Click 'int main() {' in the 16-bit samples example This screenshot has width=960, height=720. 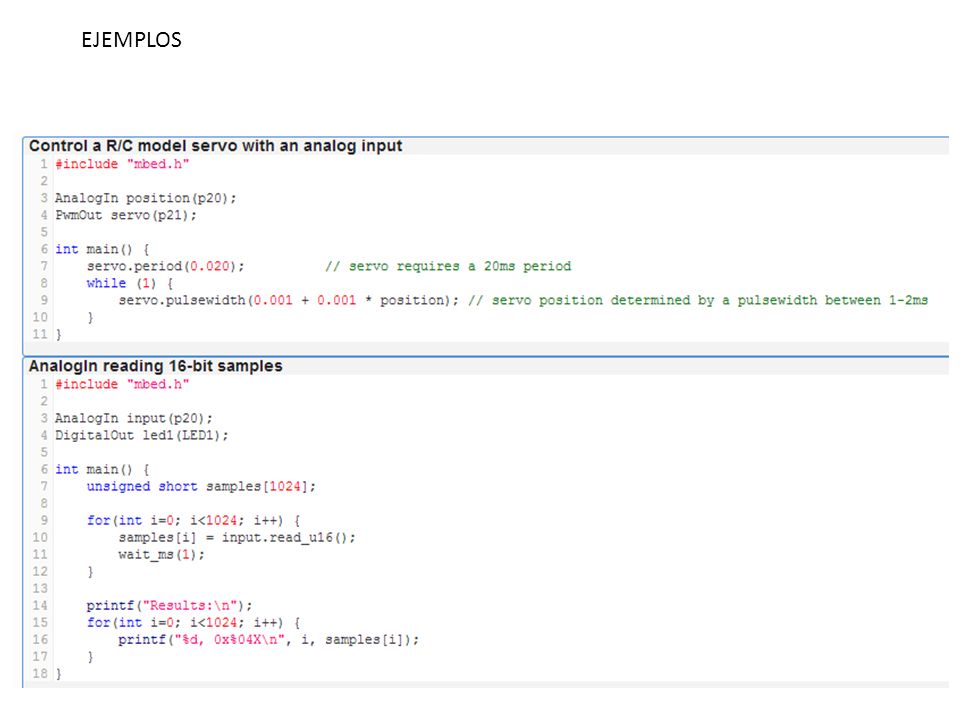click(102, 470)
